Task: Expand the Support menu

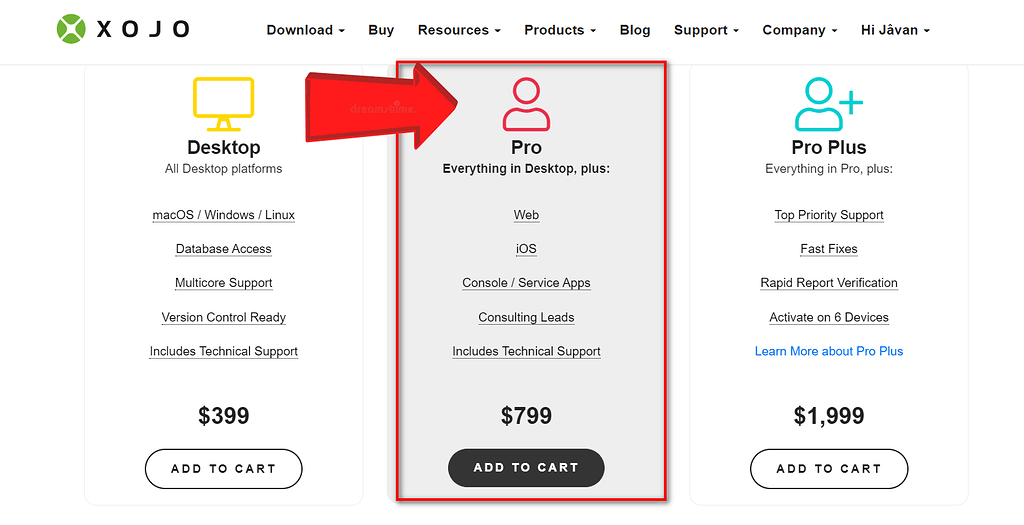Action: point(706,30)
